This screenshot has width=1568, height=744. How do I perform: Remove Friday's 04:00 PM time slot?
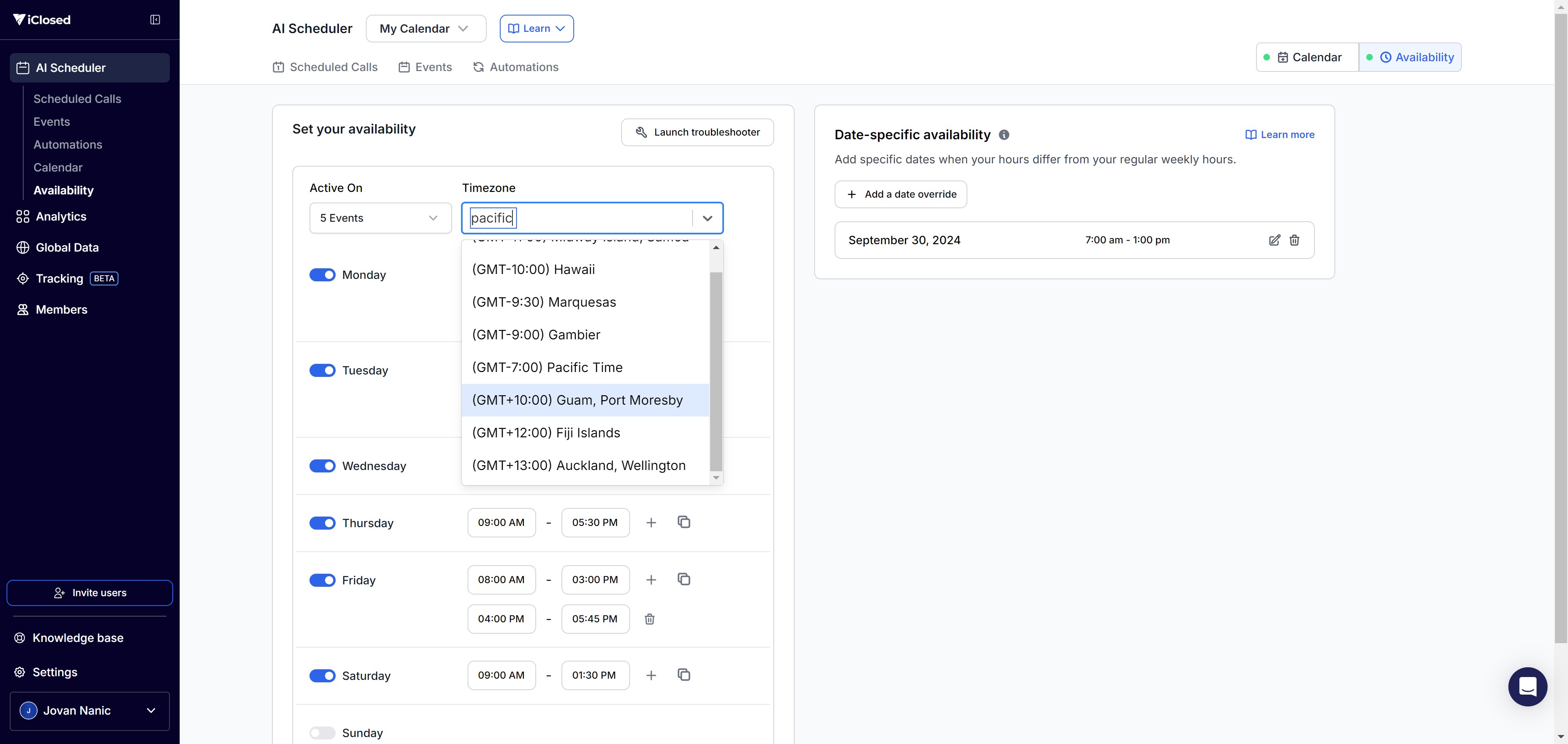[650, 619]
